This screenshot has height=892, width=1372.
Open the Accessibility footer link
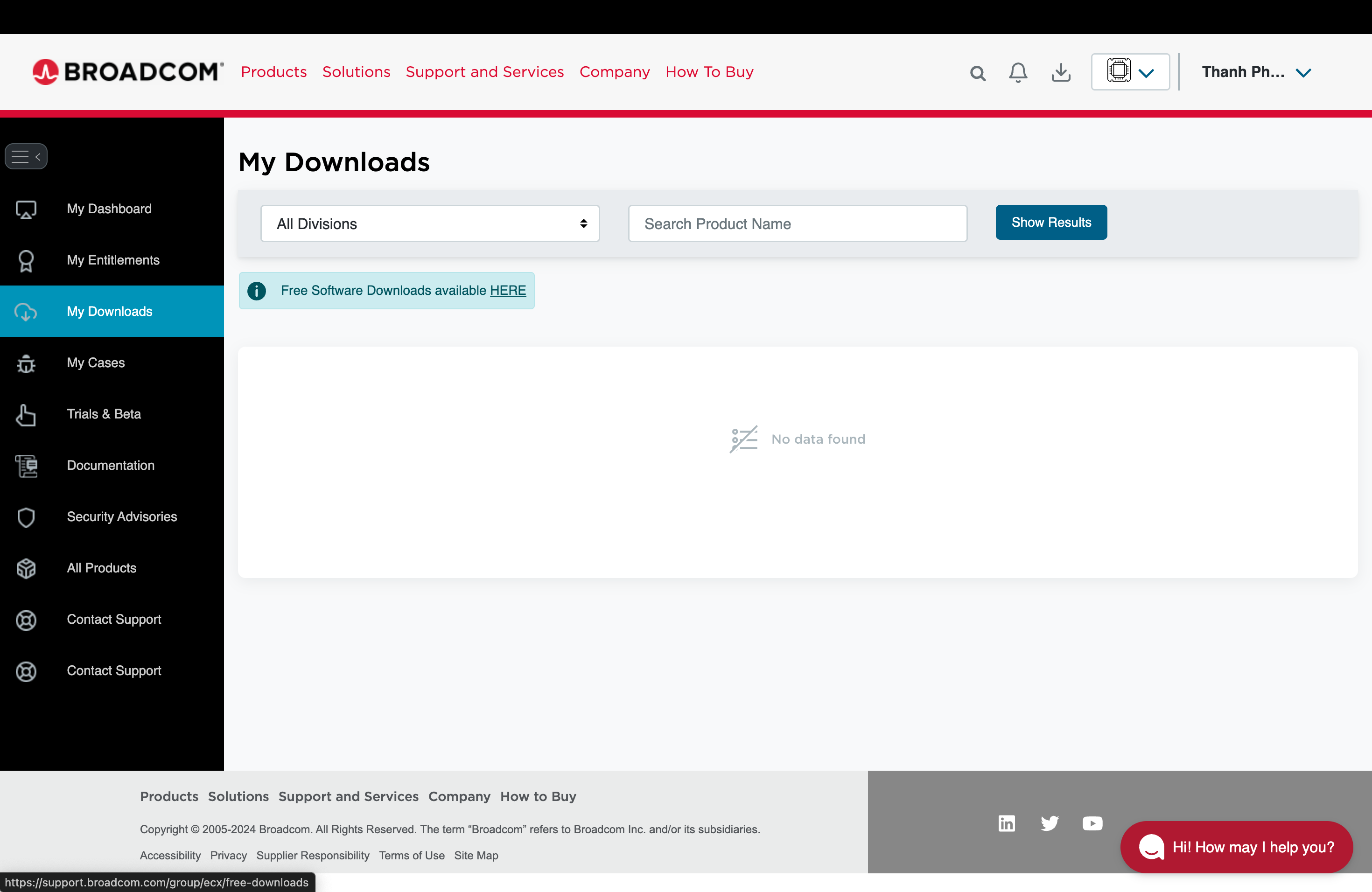coord(170,856)
